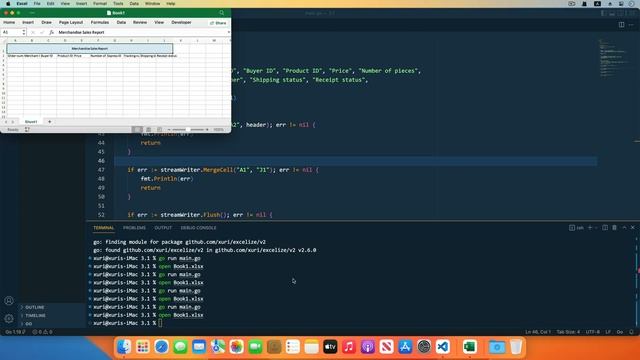Click the next sheet navigation arrow
The image size is (640, 360).
(13, 122)
